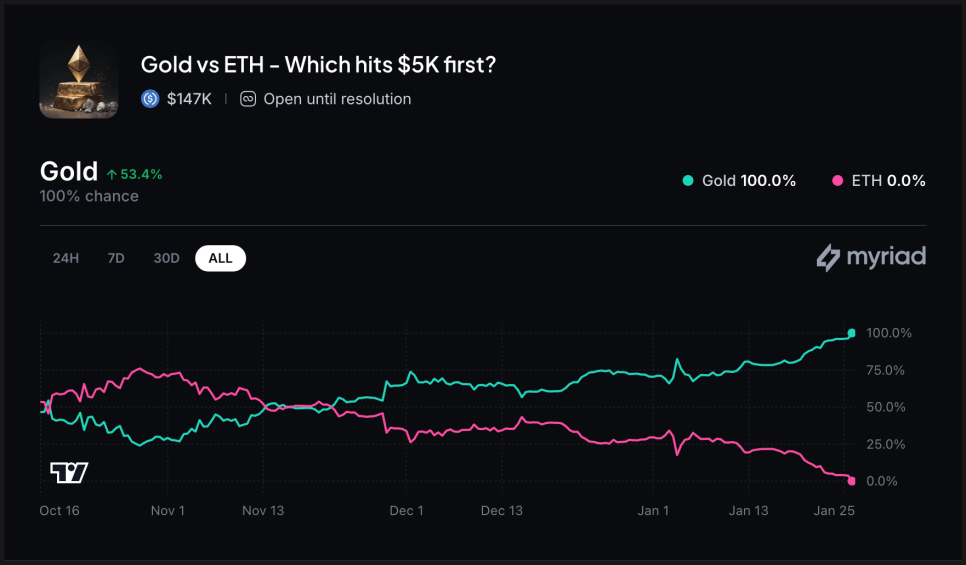Image resolution: width=966 pixels, height=565 pixels.
Task: Select the ALL time range tab
Action: coord(220,258)
